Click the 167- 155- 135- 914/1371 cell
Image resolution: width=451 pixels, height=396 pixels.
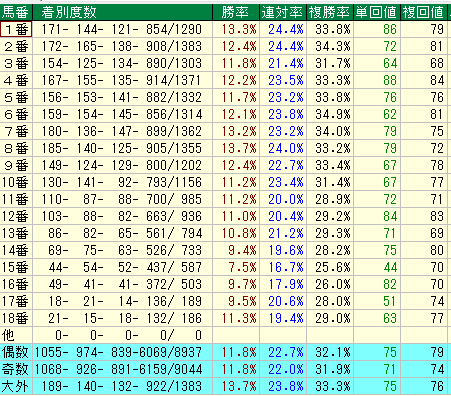(x=123, y=80)
